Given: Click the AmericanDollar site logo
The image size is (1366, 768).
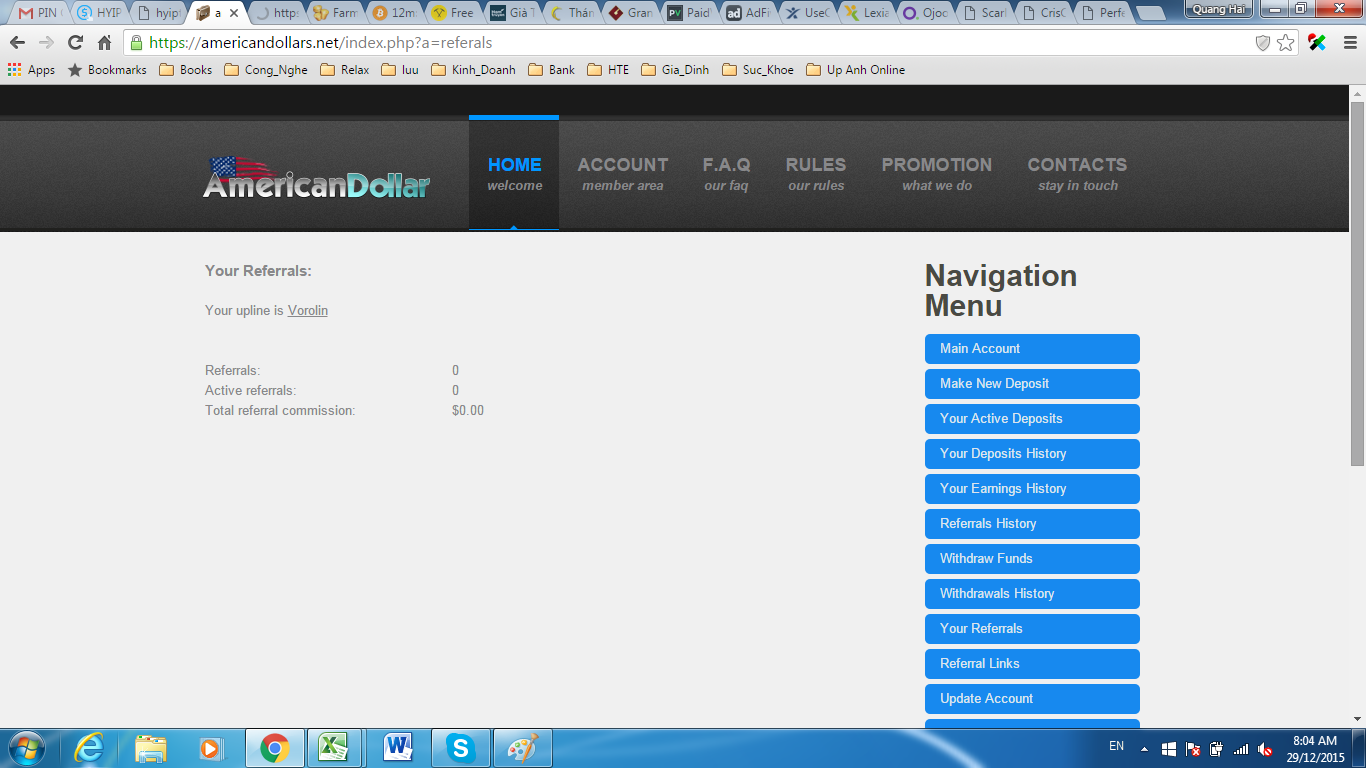Looking at the screenshot, I should point(317,177).
